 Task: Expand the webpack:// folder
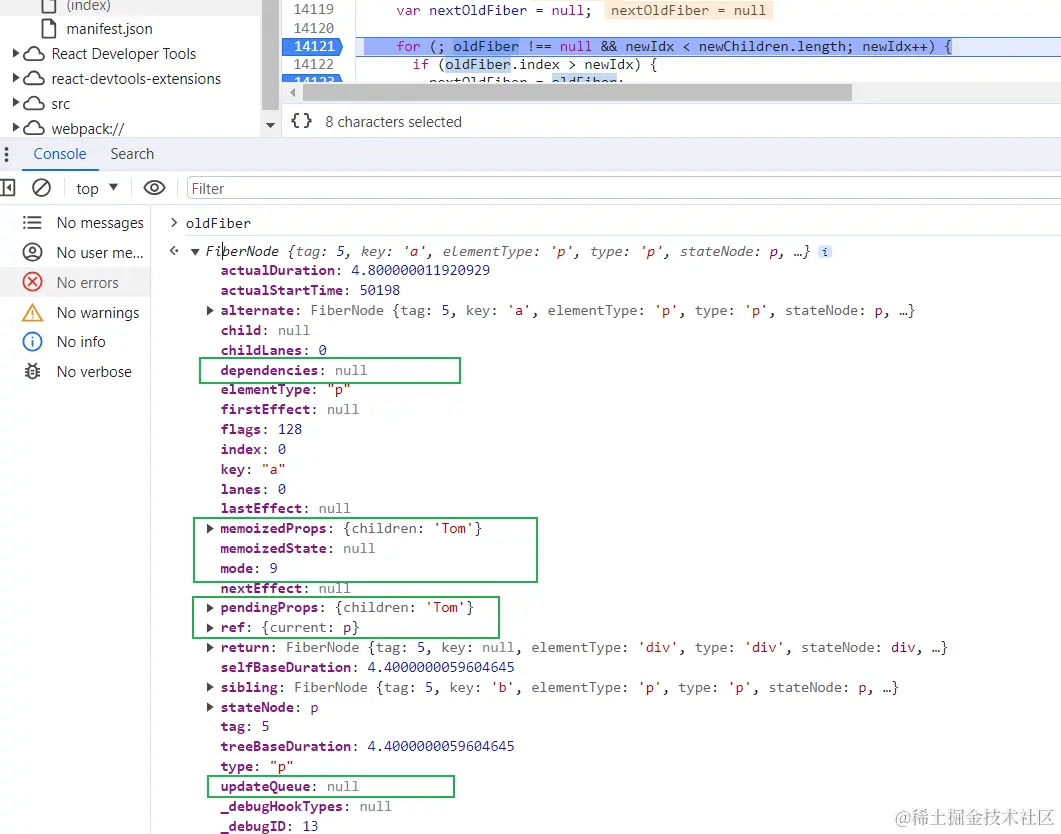tap(16, 128)
